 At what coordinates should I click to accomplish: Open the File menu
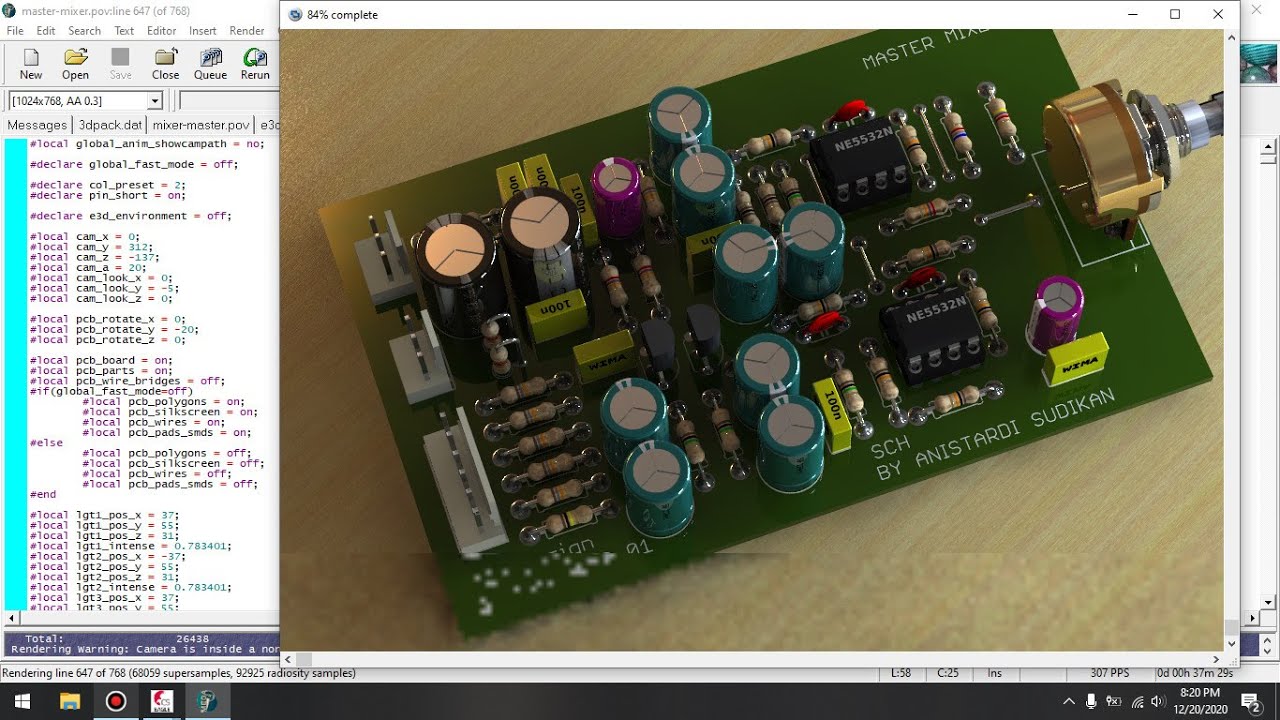(x=15, y=31)
